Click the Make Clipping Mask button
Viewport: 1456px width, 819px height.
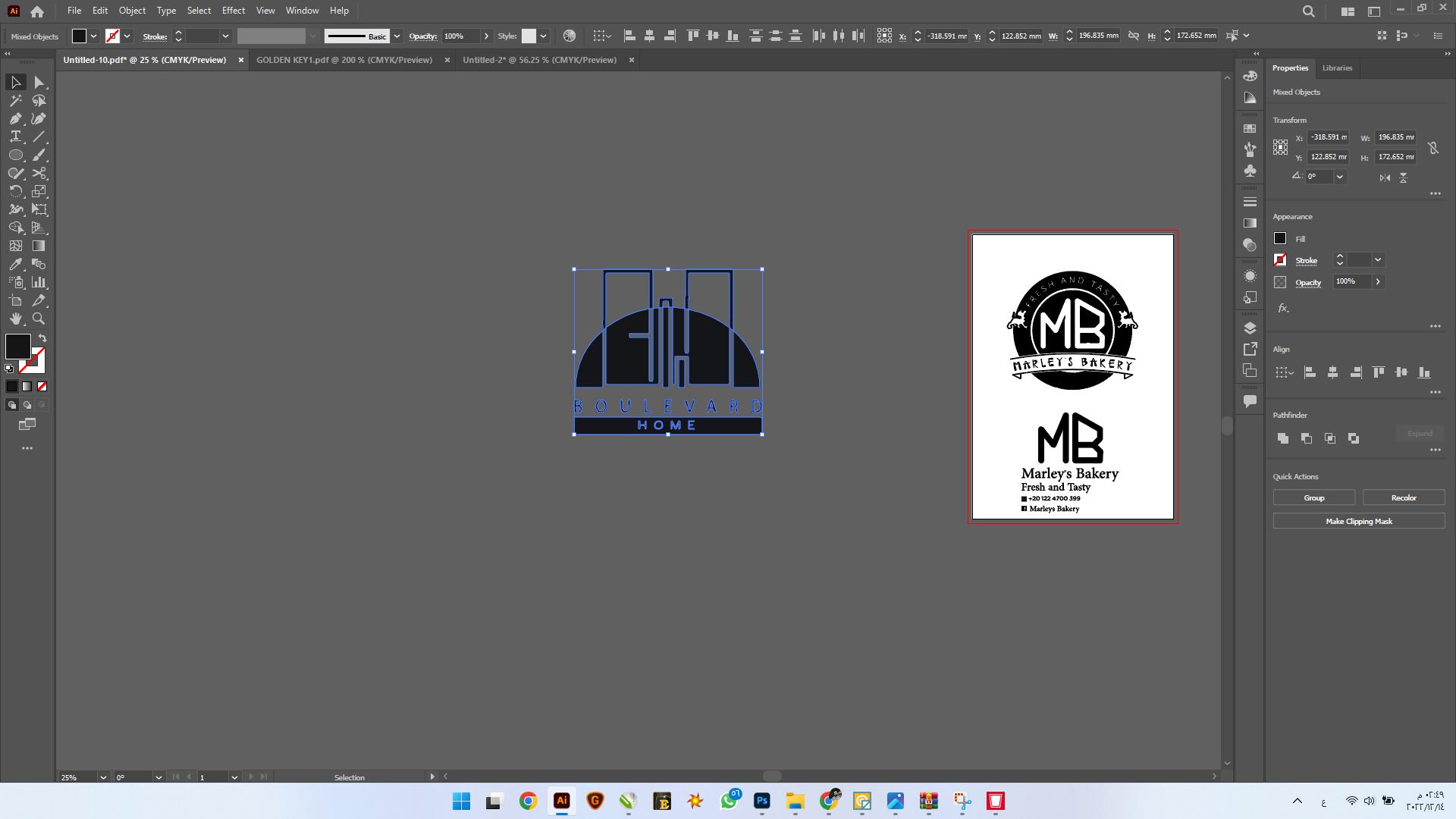1358,522
